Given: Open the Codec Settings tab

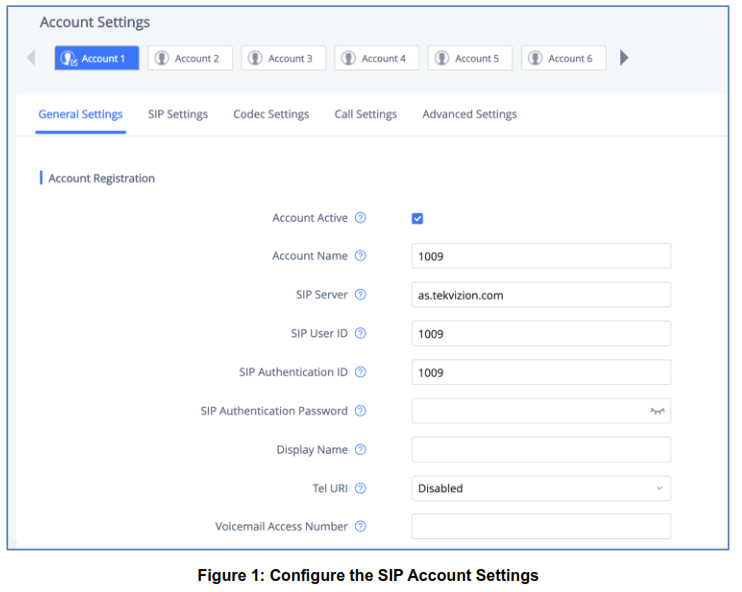Looking at the screenshot, I should click(x=271, y=114).
